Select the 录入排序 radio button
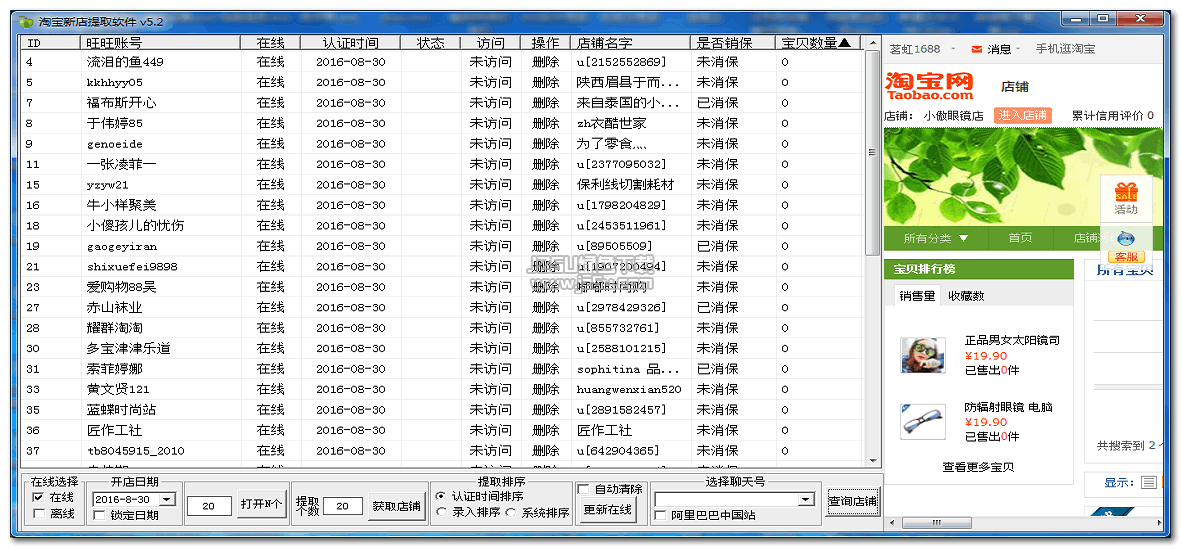Screen dimensions: 1182x549 click(x=440, y=513)
